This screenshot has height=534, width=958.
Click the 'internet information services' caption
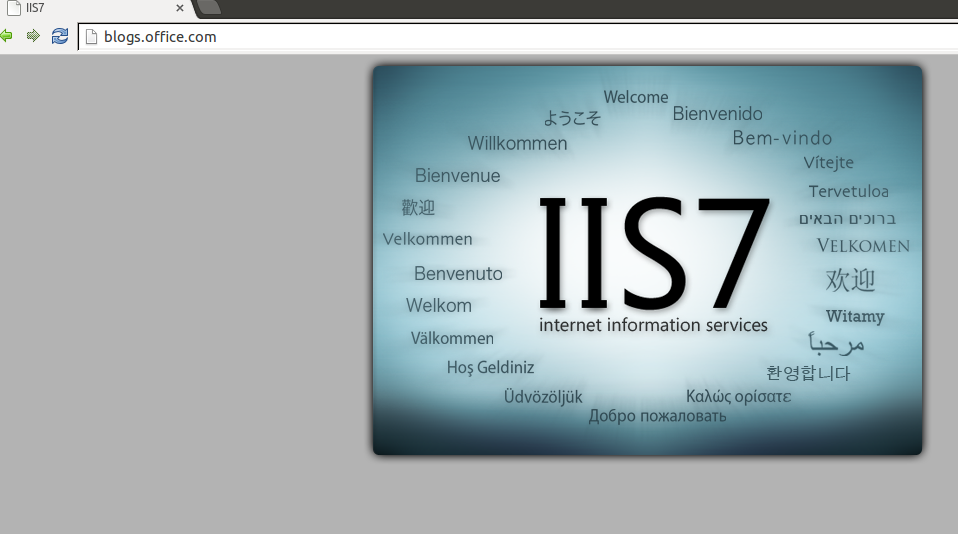pyautogui.click(x=653, y=325)
